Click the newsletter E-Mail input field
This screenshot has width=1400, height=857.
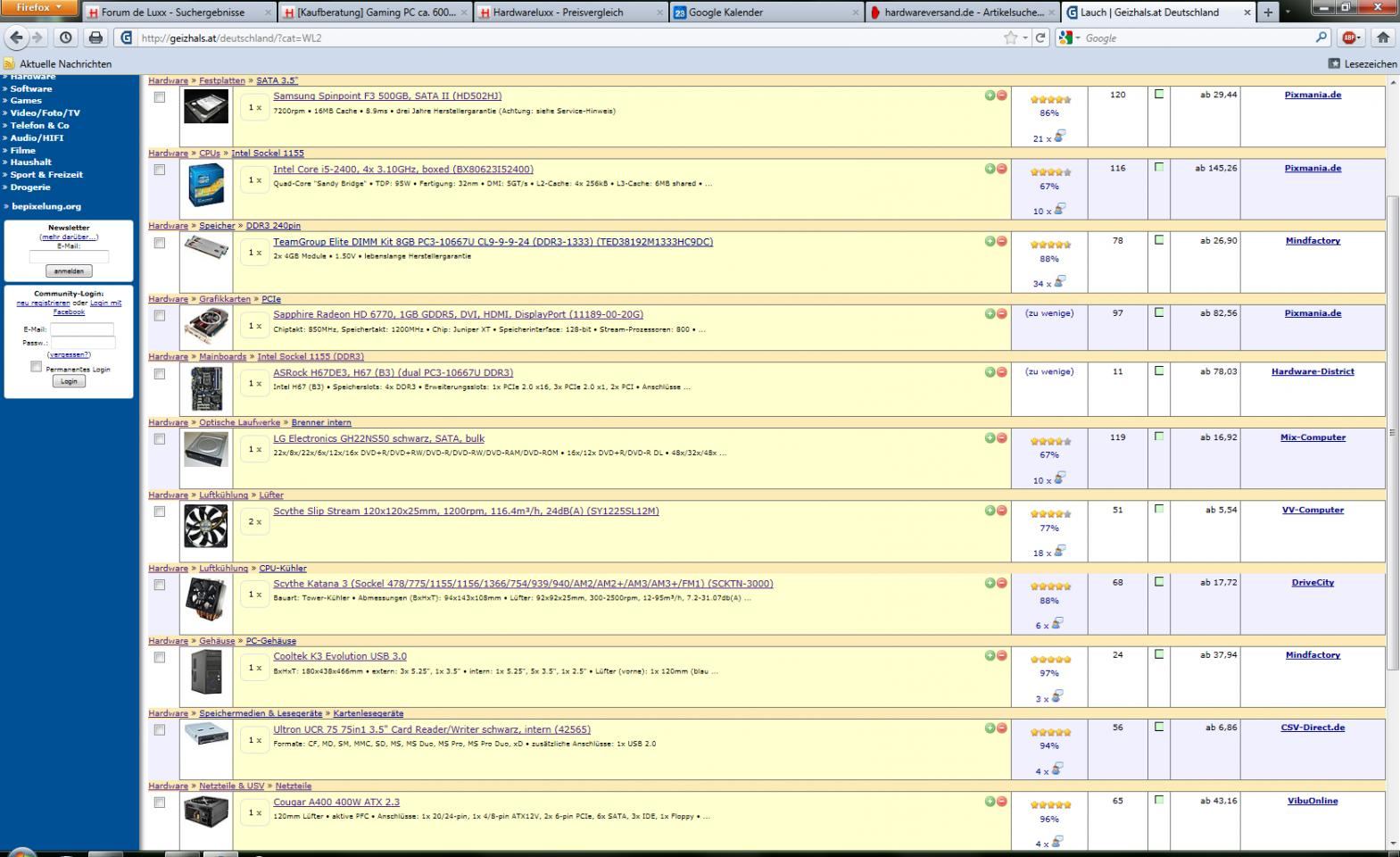click(69, 257)
